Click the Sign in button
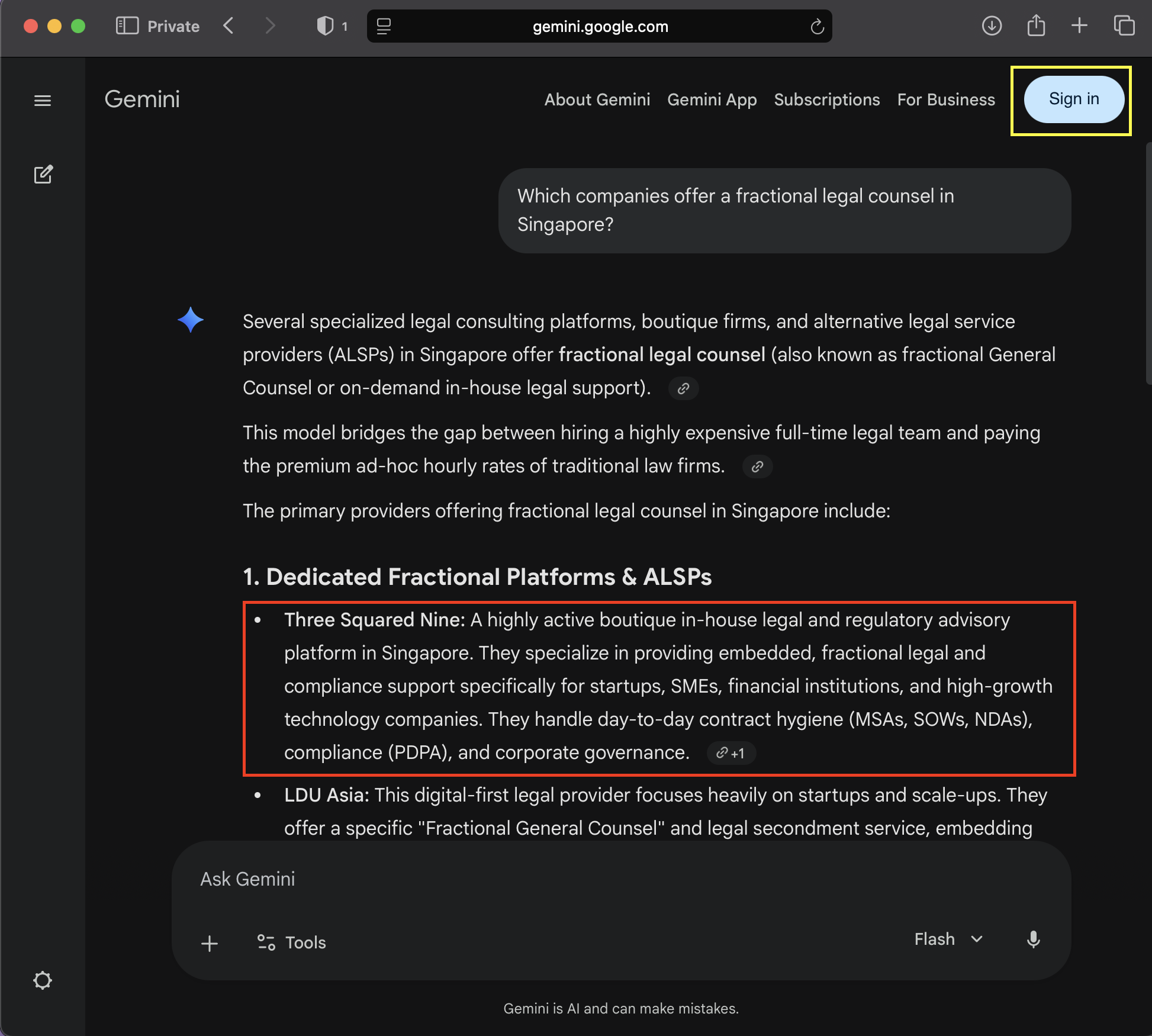This screenshot has height=1036, width=1152. (x=1074, y=99)
